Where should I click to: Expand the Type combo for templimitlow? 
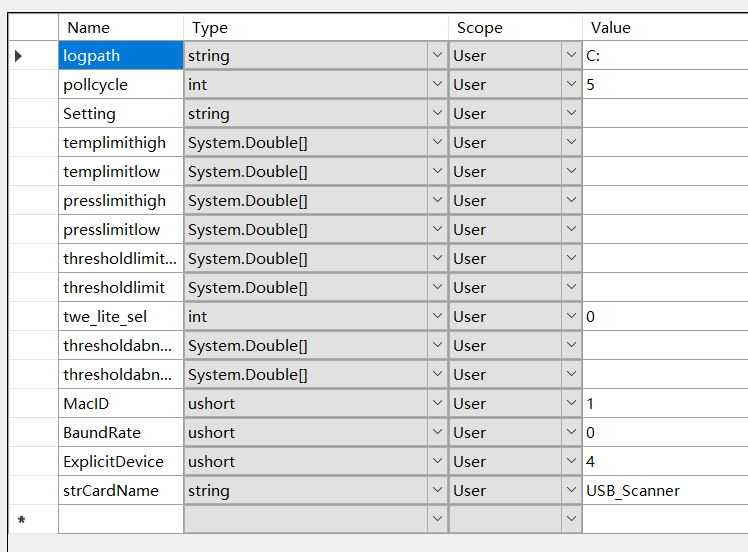click(437, 171)
